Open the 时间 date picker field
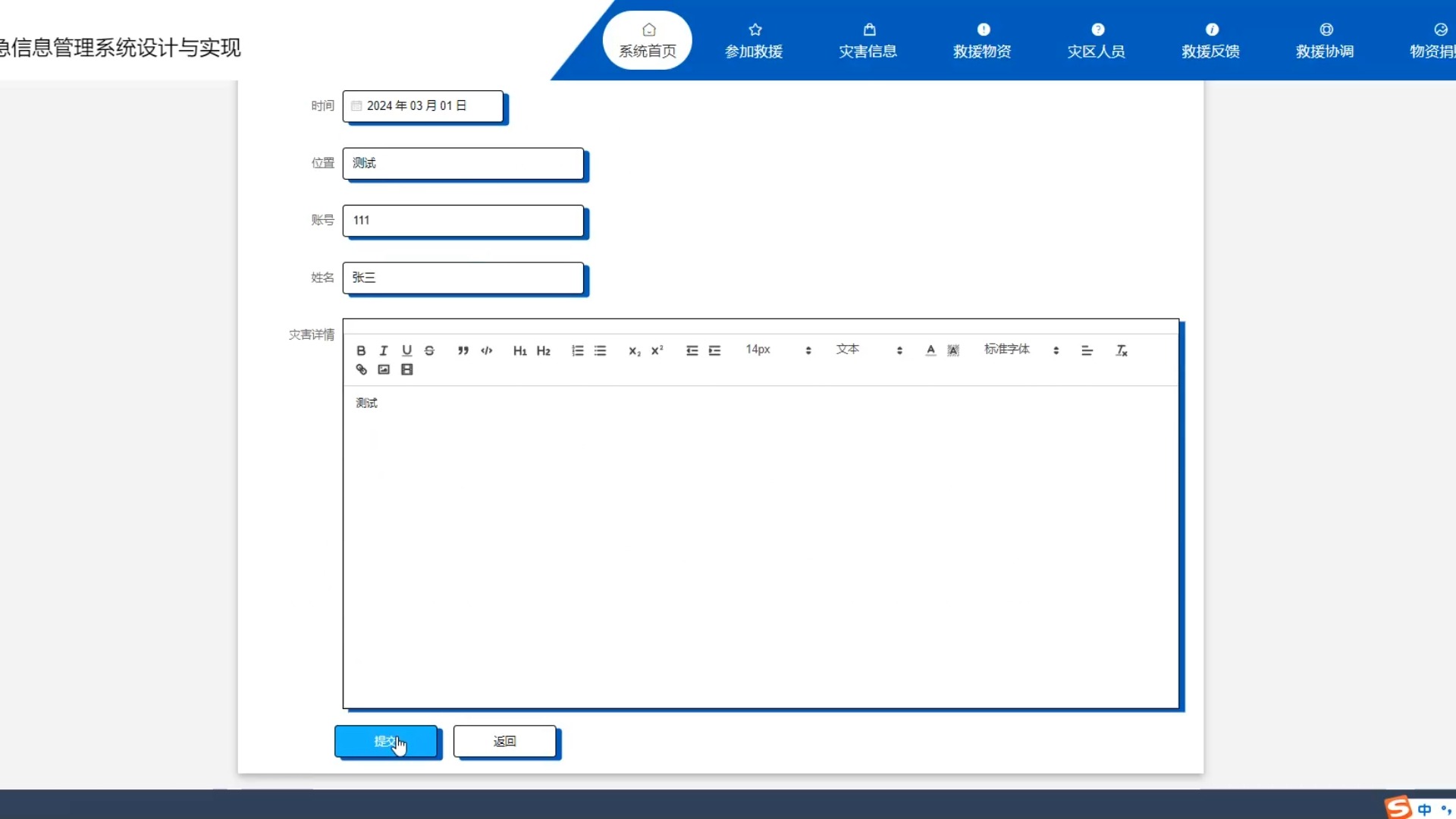 click(423, 106)
